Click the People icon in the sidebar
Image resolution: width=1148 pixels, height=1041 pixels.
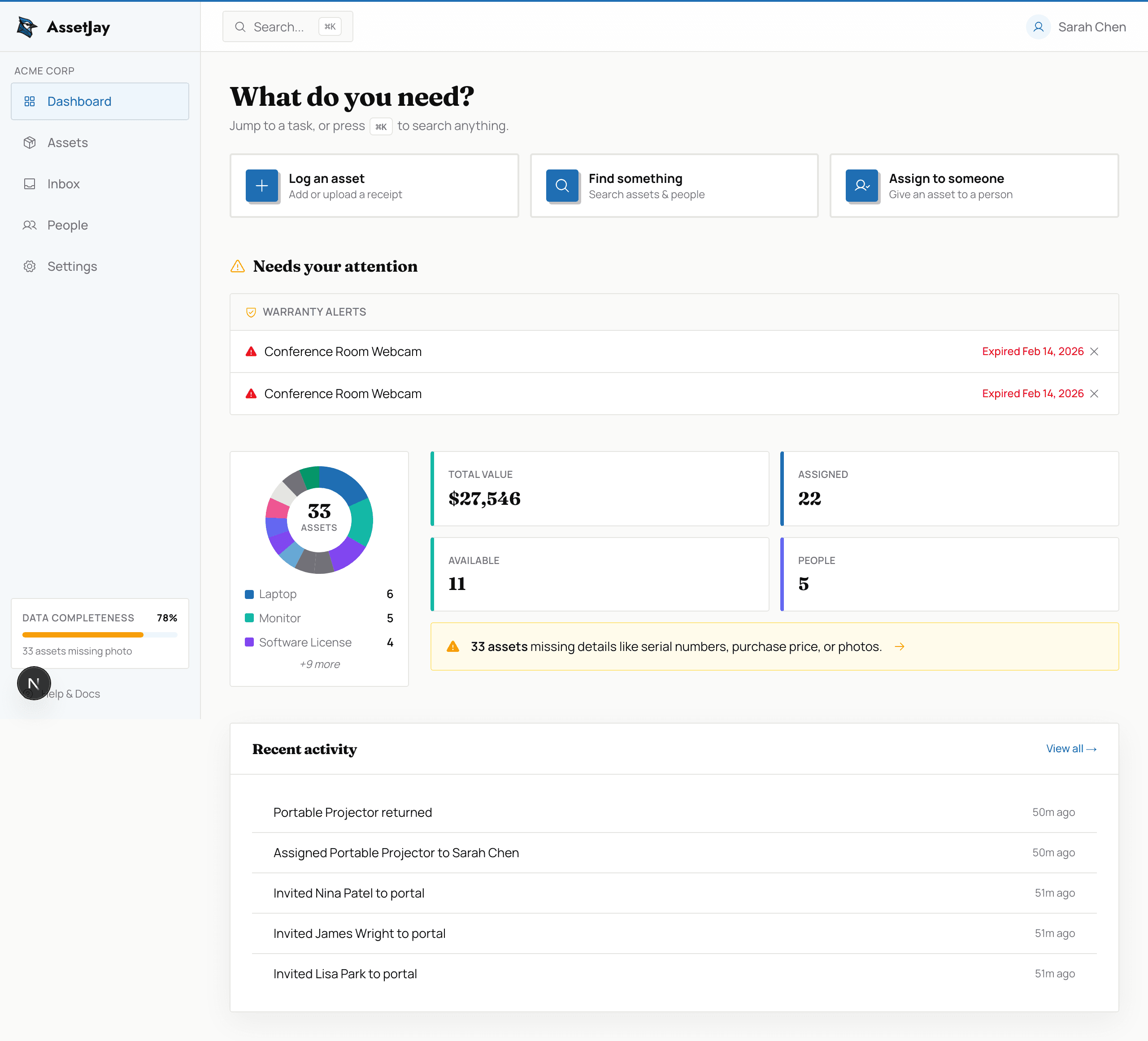point(30,225)
